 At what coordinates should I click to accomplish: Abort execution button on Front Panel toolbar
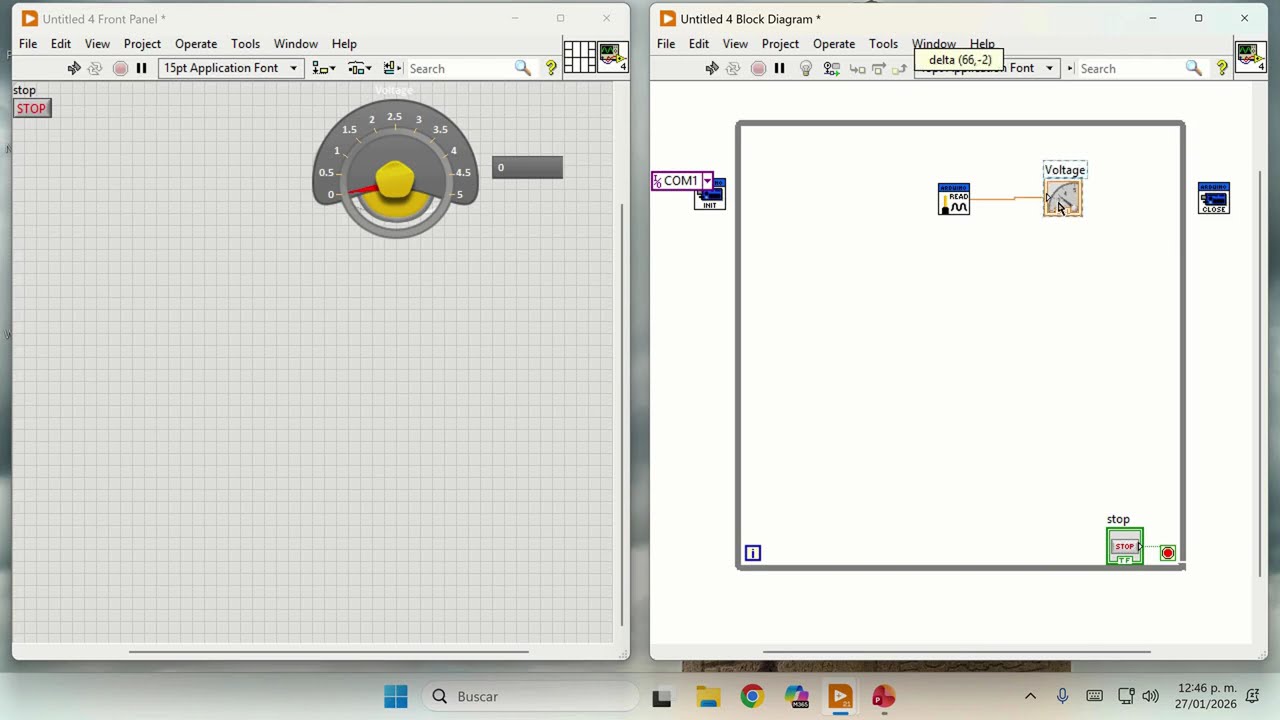(120, 68)
